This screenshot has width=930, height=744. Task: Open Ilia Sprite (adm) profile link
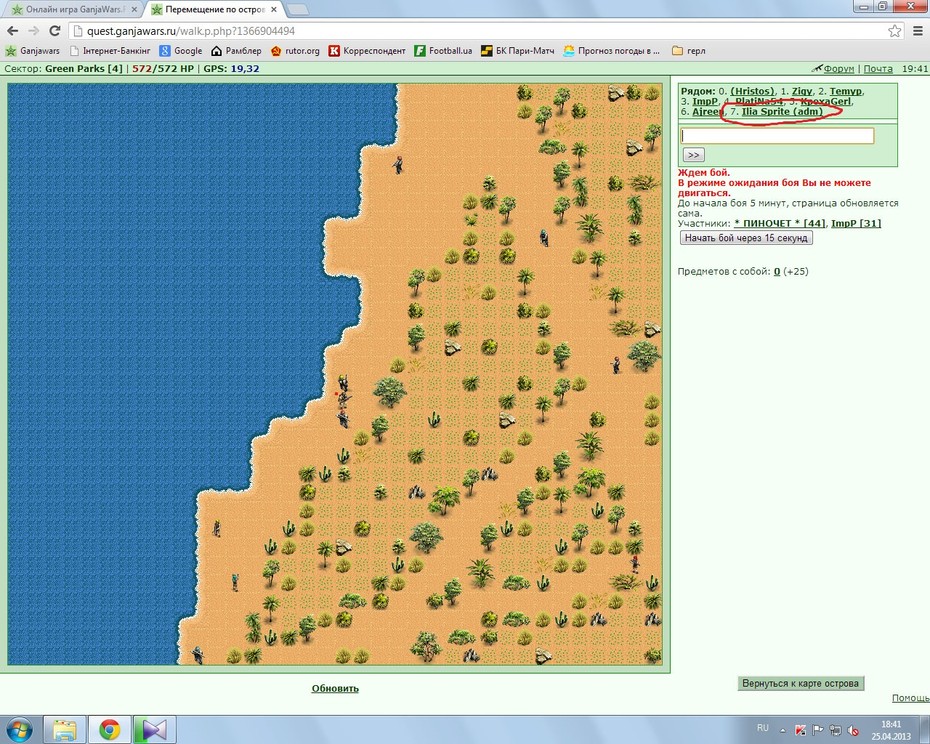(x=782, y=112)
